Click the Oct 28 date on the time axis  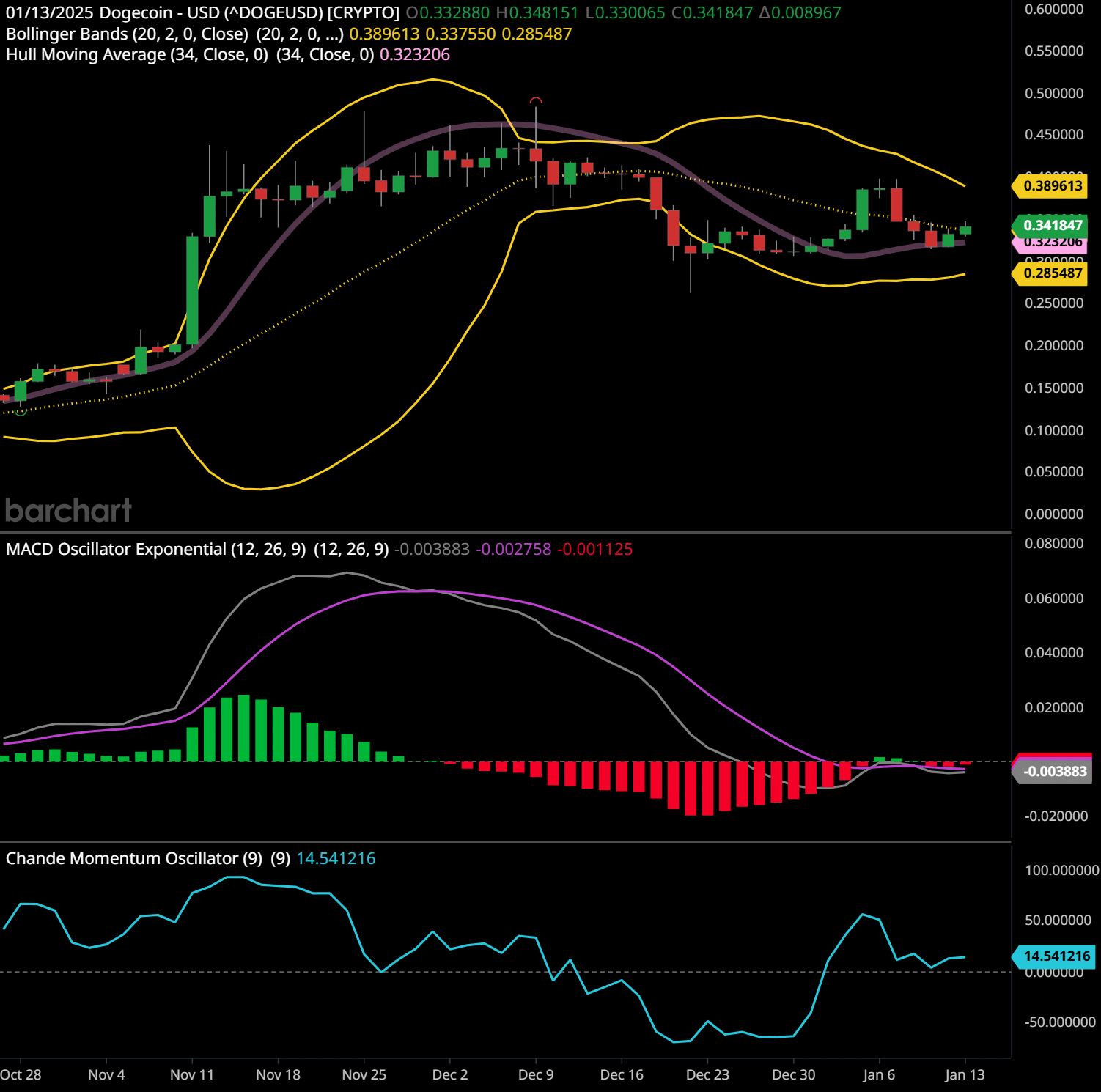tap(21, 1074)
